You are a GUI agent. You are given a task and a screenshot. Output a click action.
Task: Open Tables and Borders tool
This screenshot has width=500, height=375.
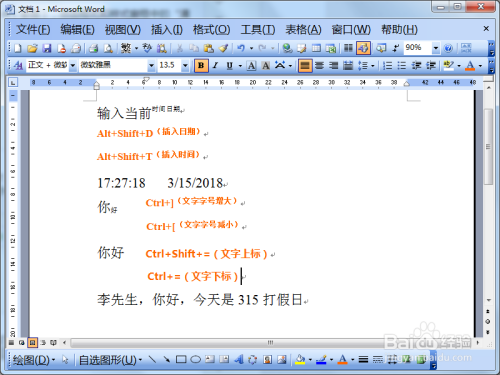click(302, 48)
